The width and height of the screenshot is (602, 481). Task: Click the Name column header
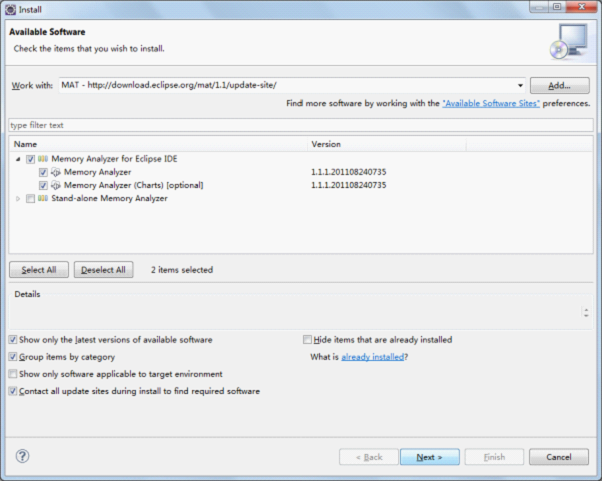pos(158,144)
